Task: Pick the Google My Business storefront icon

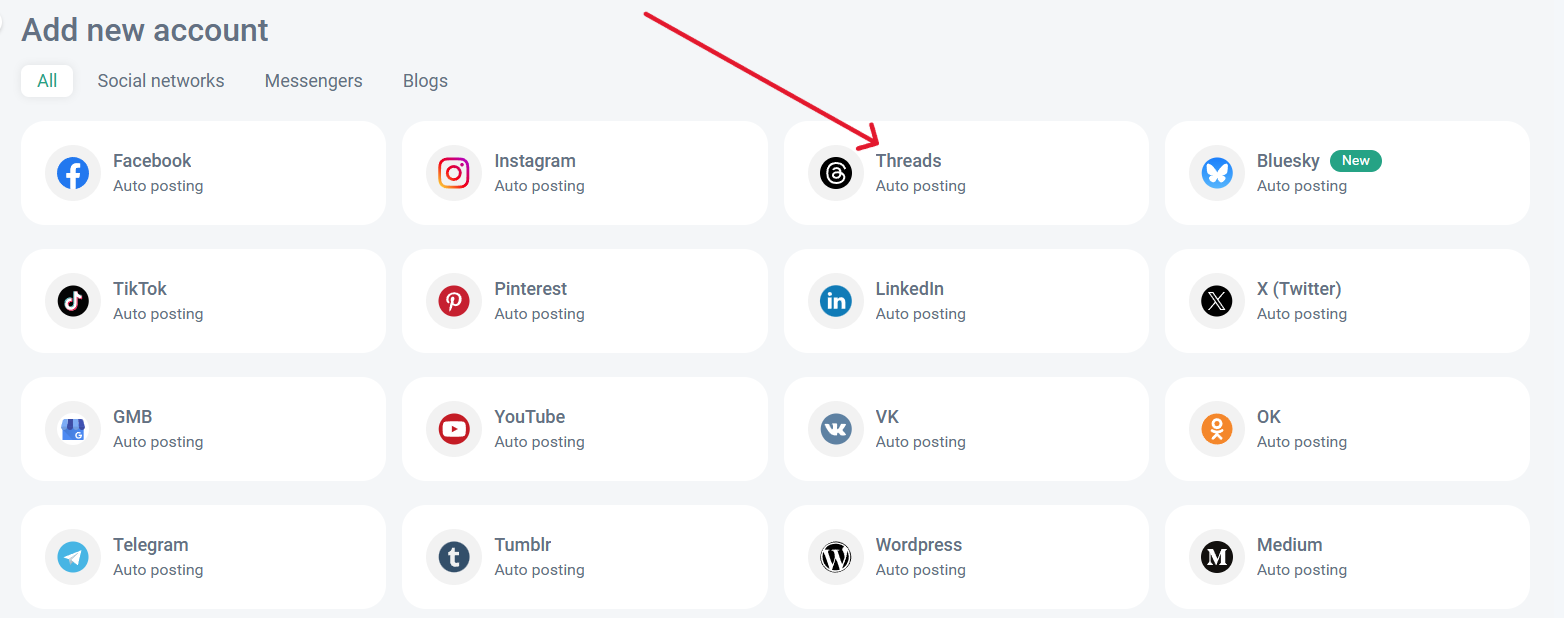Action: pos(73,429)
